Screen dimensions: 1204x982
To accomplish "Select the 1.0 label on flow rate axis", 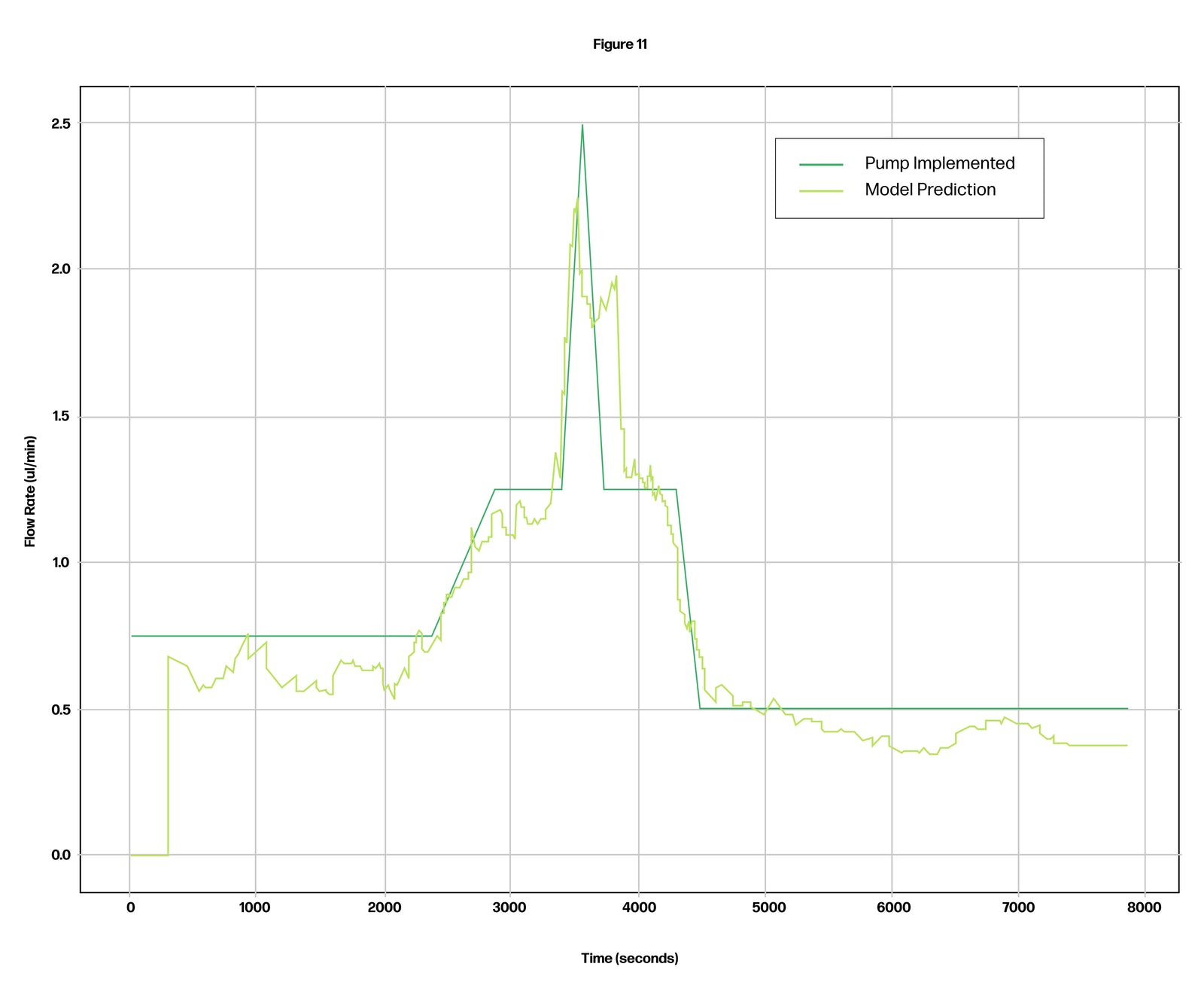I will [x=60, y=562].
